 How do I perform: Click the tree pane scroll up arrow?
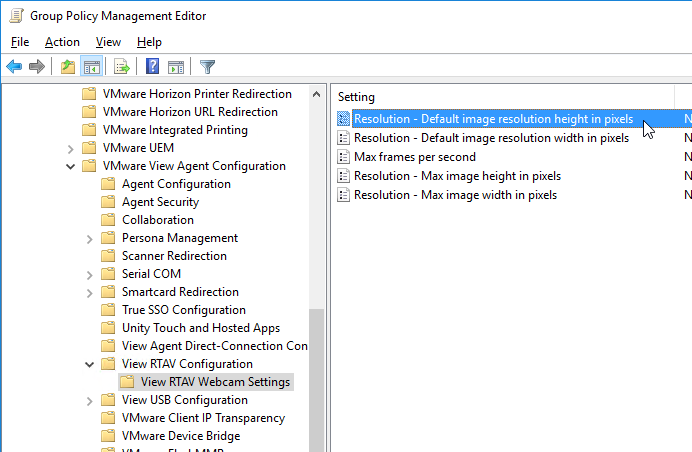coord(316,94)
